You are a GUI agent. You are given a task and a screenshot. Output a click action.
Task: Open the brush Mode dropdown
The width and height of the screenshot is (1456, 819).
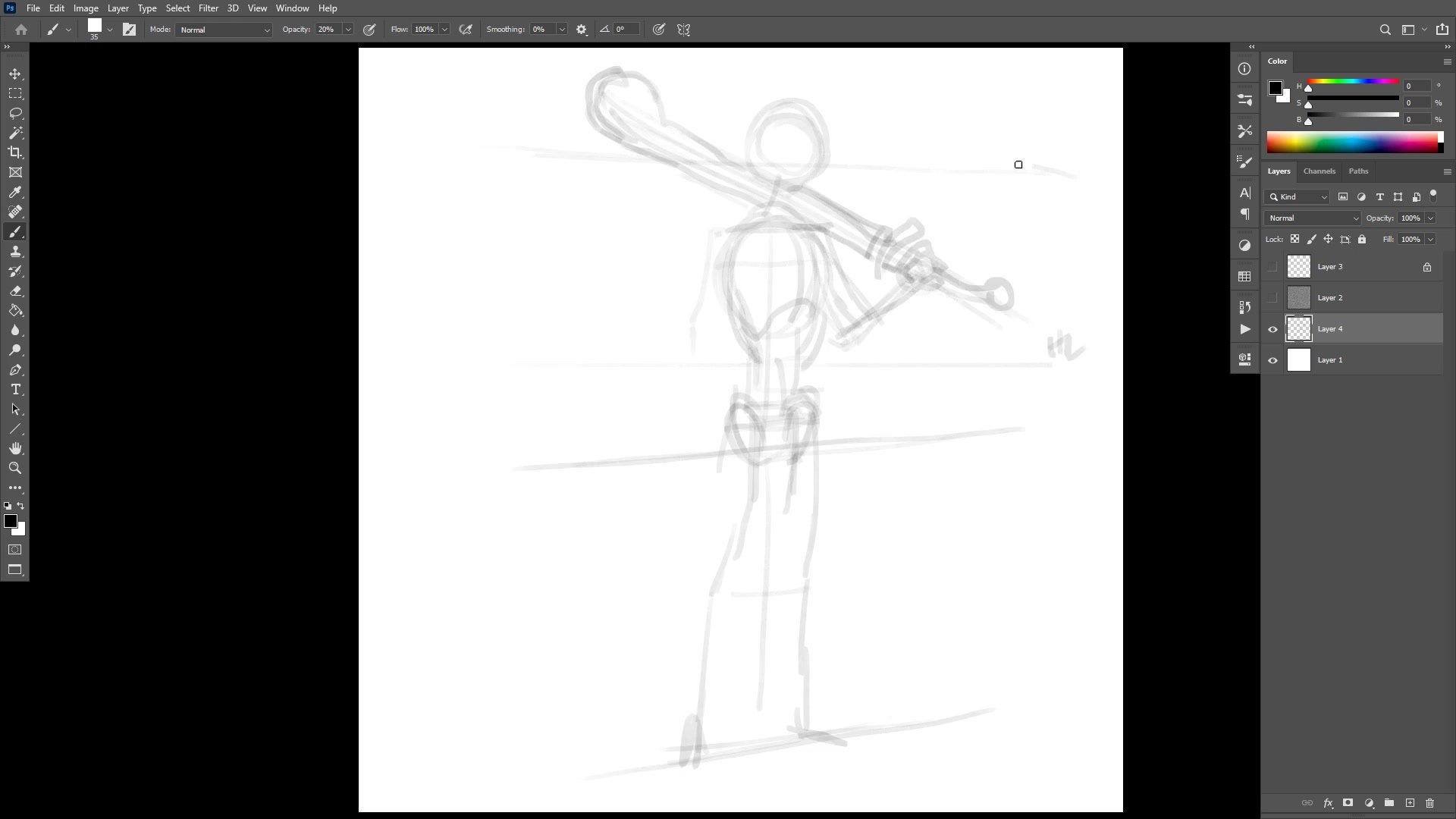[224, 30]
